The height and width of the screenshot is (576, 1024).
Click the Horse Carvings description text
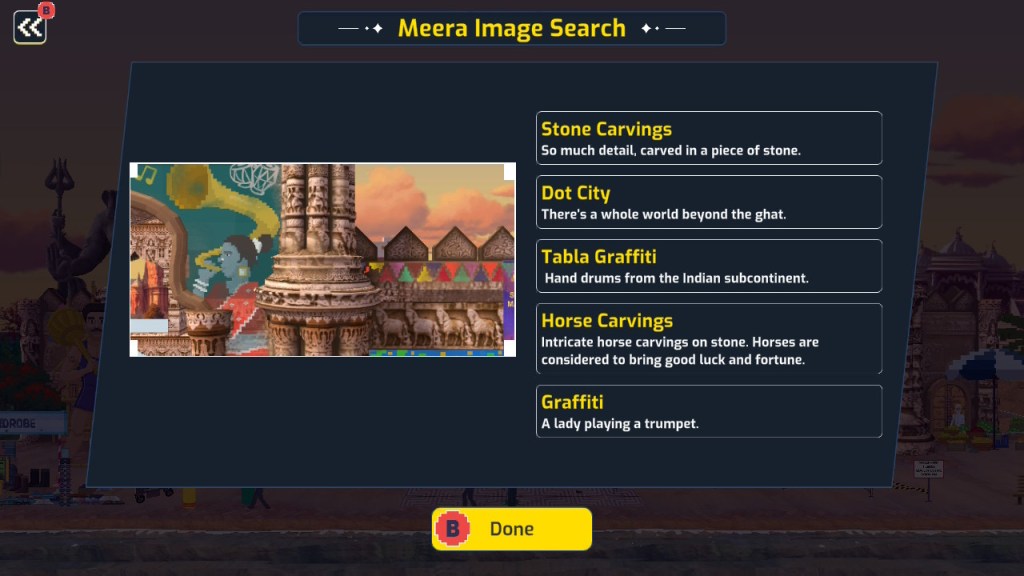click(680, 351)
